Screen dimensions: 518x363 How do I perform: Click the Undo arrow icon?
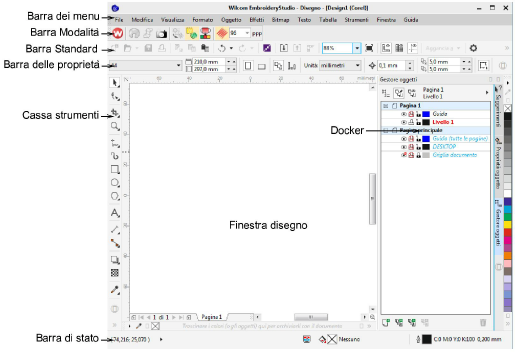click(222, 49)
